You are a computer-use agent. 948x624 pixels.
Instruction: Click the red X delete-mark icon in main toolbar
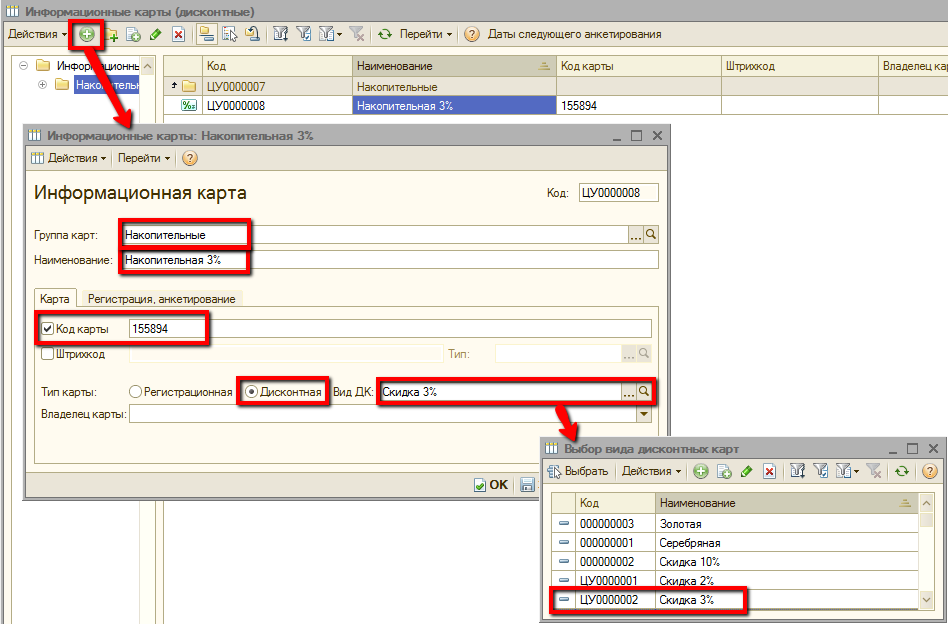point(178,34)
